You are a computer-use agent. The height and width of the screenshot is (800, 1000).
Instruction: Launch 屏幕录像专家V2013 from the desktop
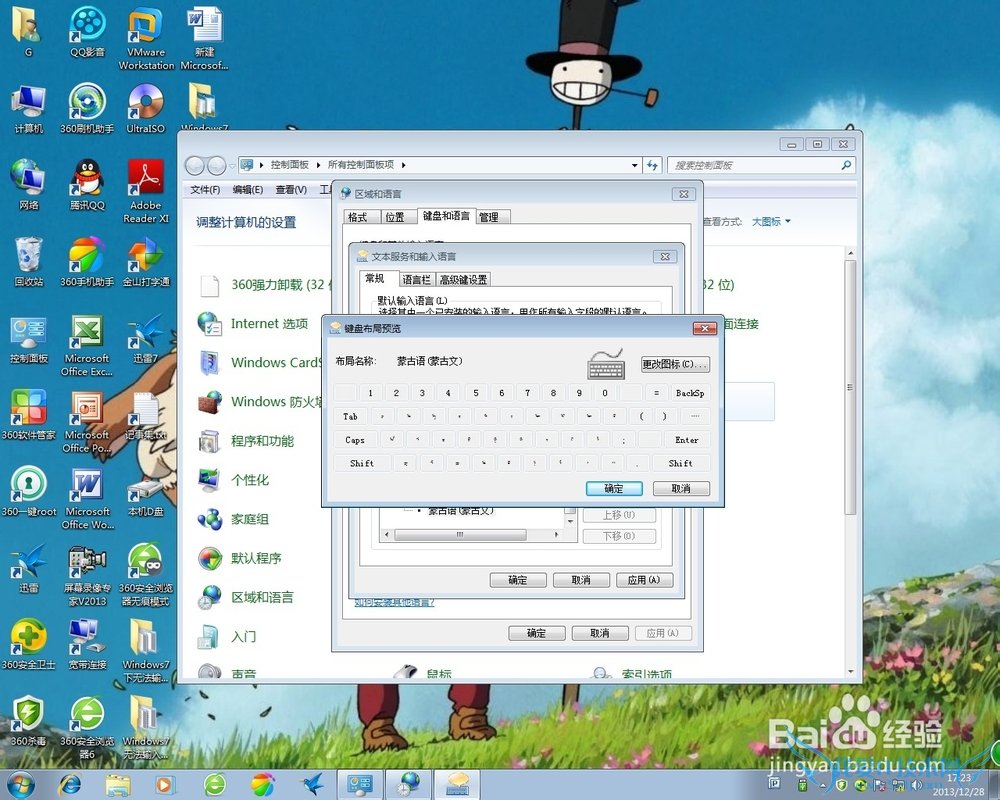87,574
